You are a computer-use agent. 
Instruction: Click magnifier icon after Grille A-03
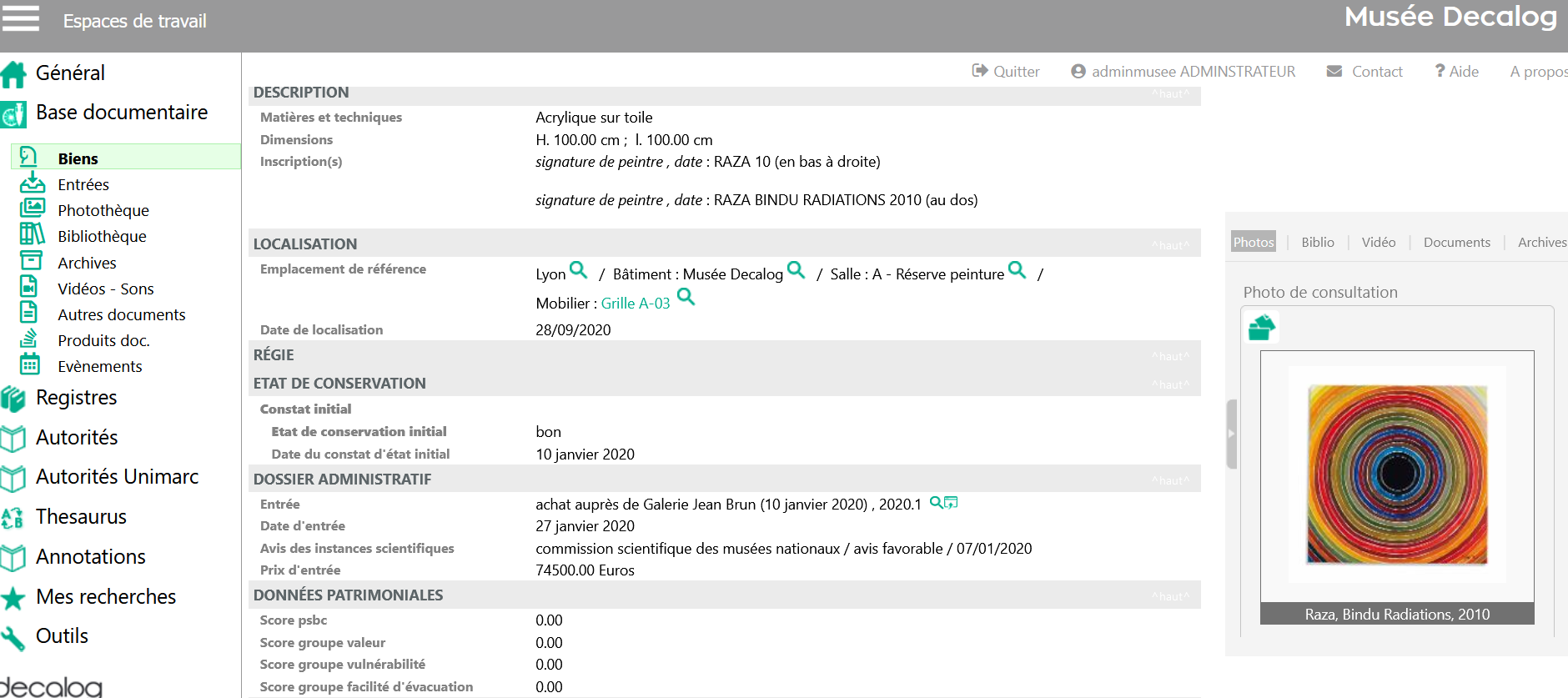[x=686, y=297]
